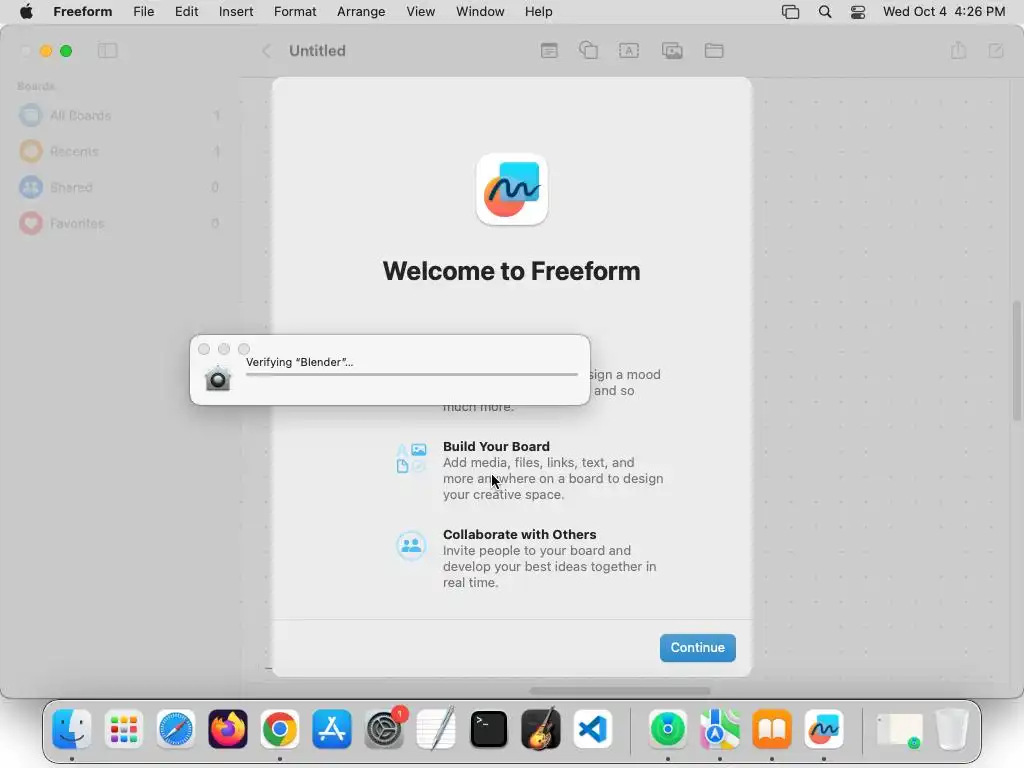Click the Verifying Blender progress bar

pos(411,375)
